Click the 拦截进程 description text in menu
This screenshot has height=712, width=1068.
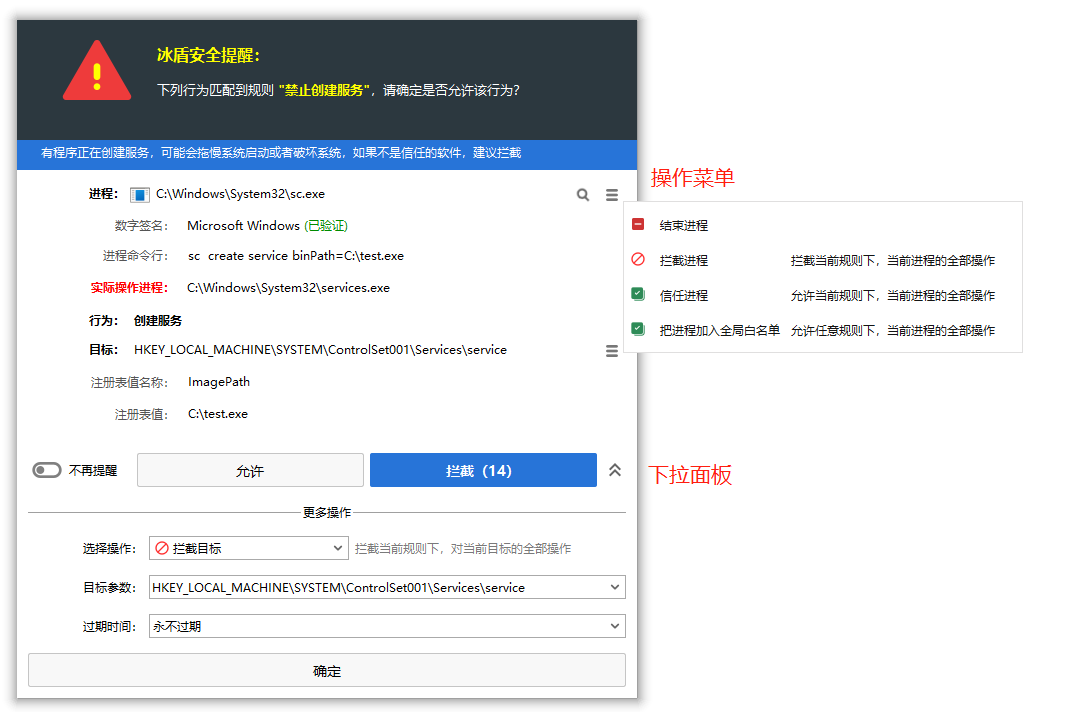click(892, 260)
